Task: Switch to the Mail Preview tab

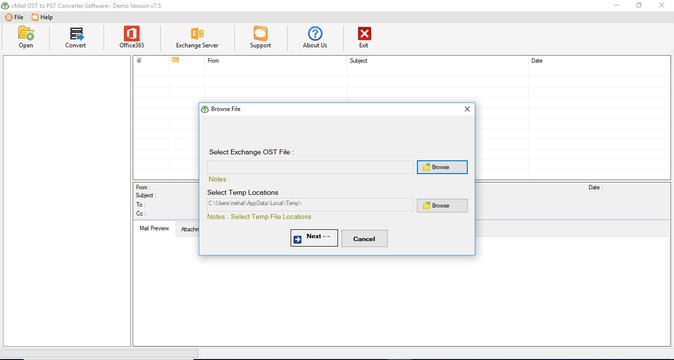Action: pyautogui.click(x=154, y=229)
